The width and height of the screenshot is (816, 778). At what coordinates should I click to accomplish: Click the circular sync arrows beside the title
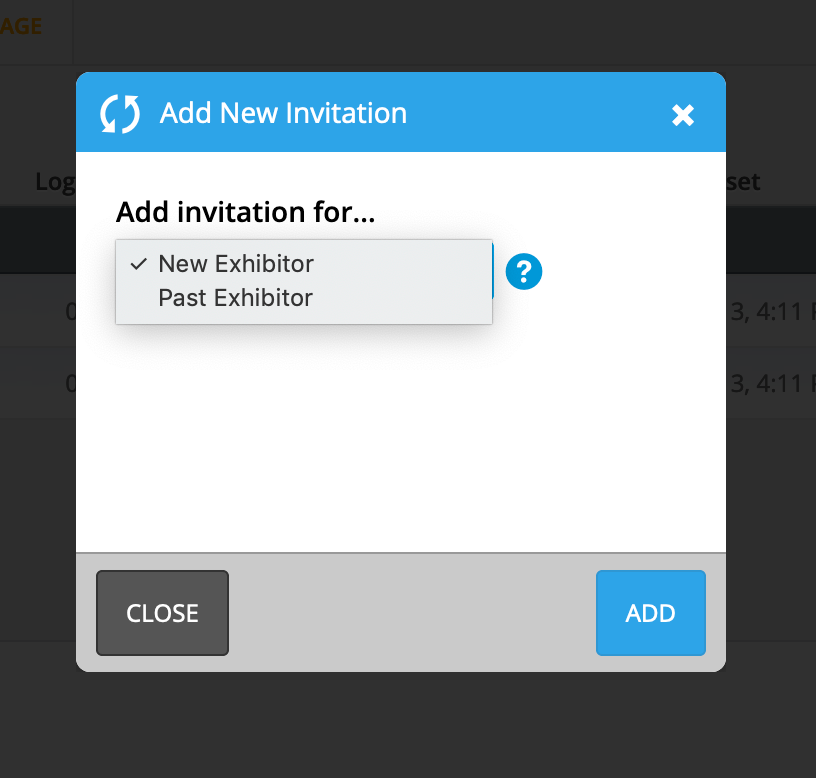pos(119,113)
